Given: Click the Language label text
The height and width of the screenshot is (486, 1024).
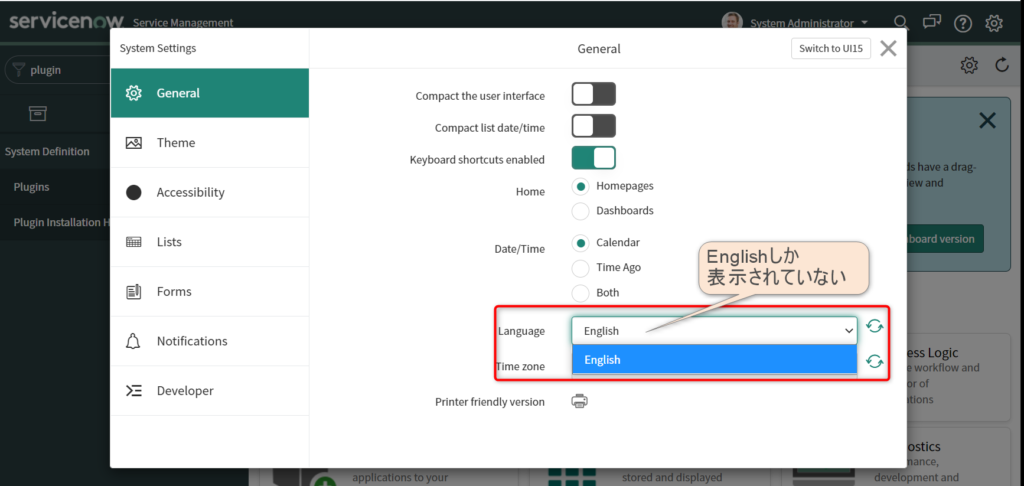Looking at the screenshot, I should pos(521,331).
